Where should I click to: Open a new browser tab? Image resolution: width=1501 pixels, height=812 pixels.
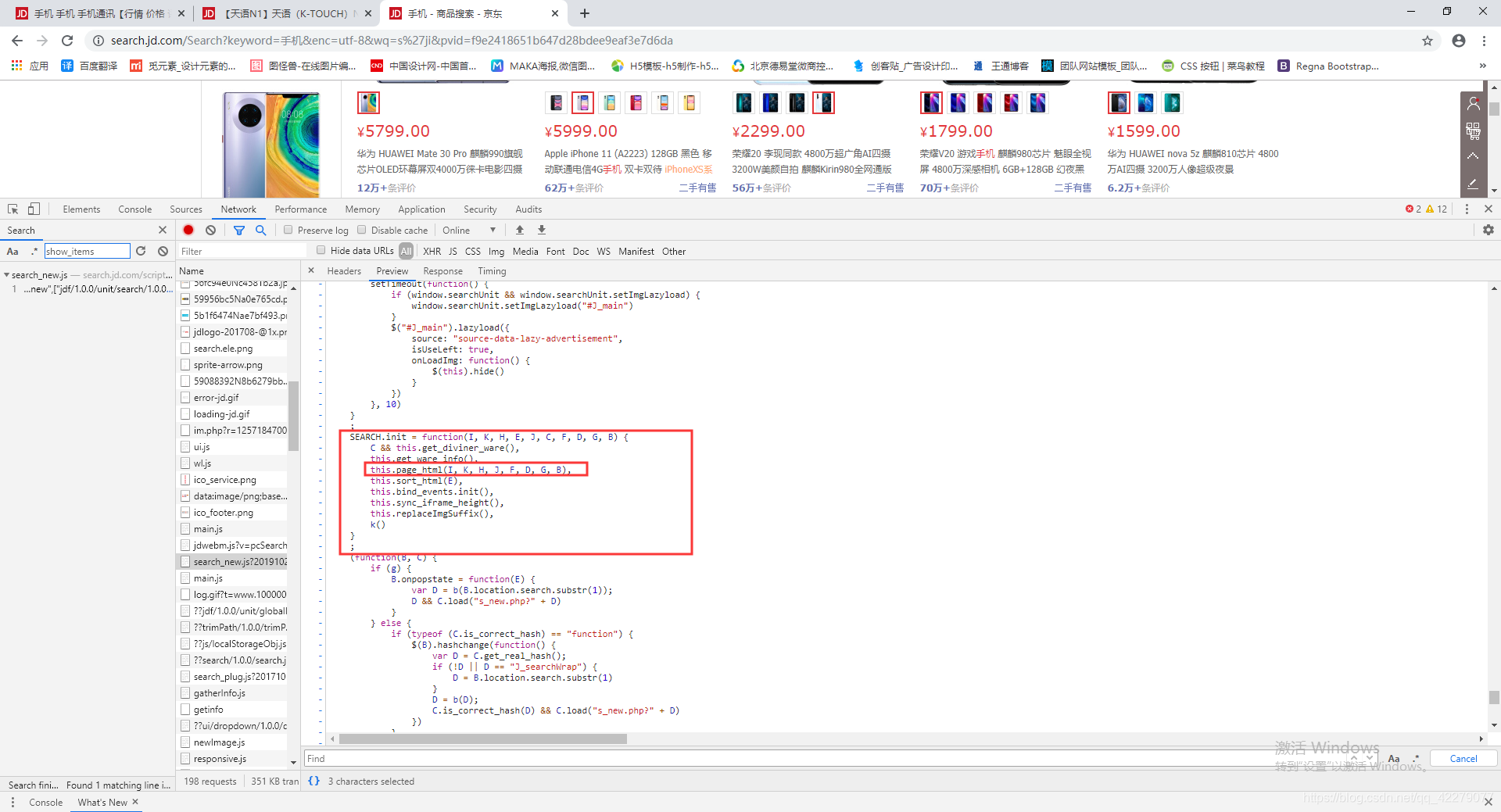585,13
